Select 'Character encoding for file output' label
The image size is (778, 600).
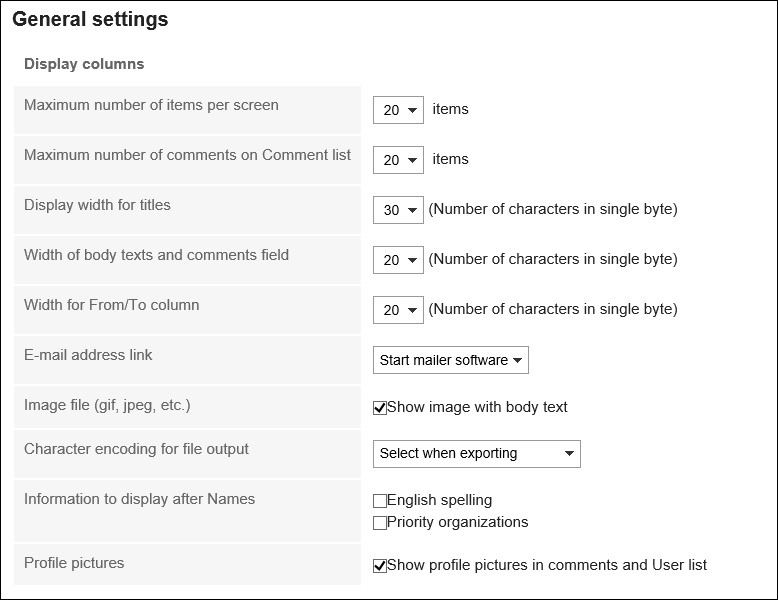tap(136, 449)
